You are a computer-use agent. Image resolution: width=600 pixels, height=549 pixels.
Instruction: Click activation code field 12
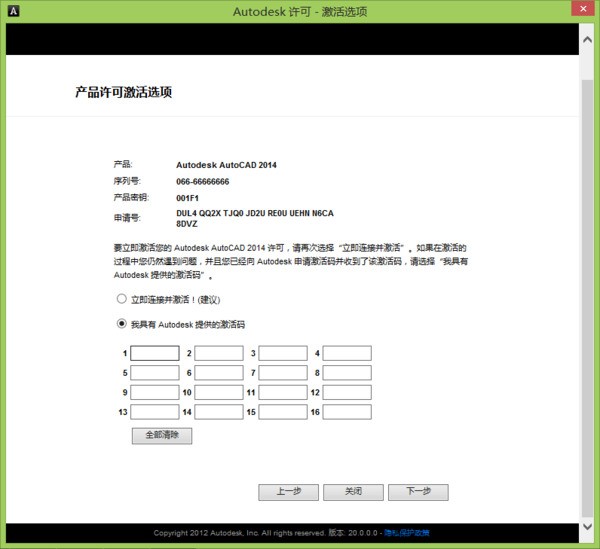pyautogui.click(x=347, y=392)
